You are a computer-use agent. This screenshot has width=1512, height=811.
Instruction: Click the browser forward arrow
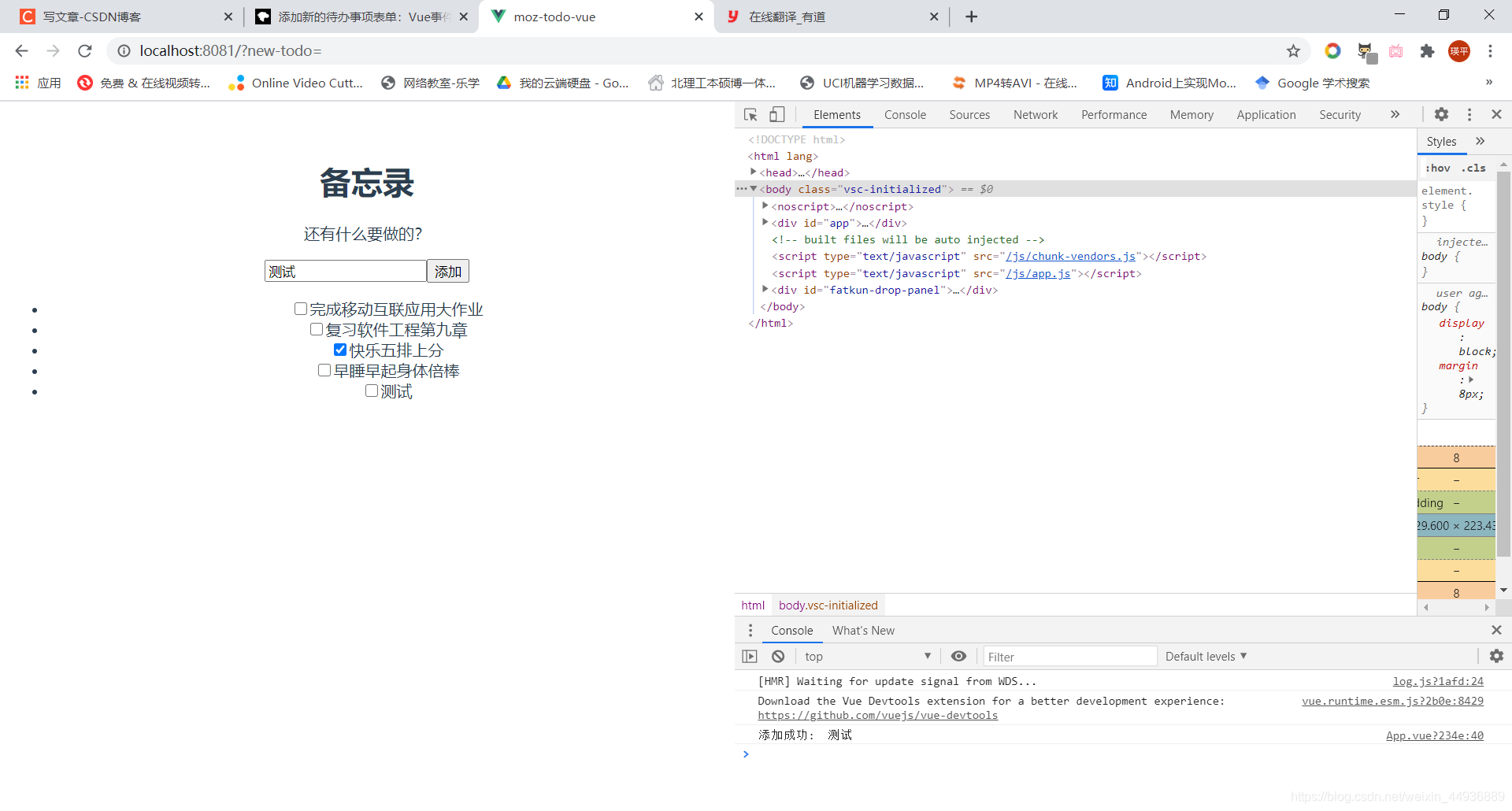click(x=53, y=51)
